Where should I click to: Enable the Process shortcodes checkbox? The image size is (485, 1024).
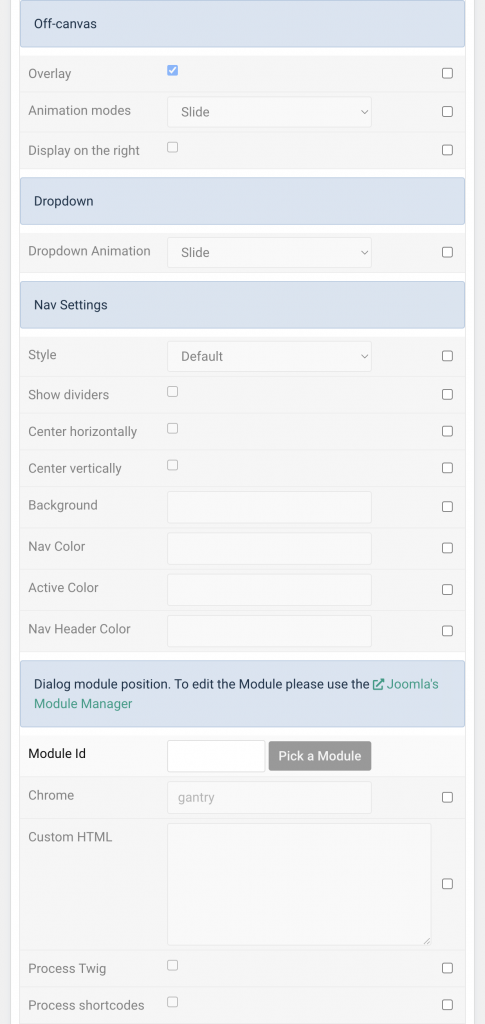[x=172, y=1002]
